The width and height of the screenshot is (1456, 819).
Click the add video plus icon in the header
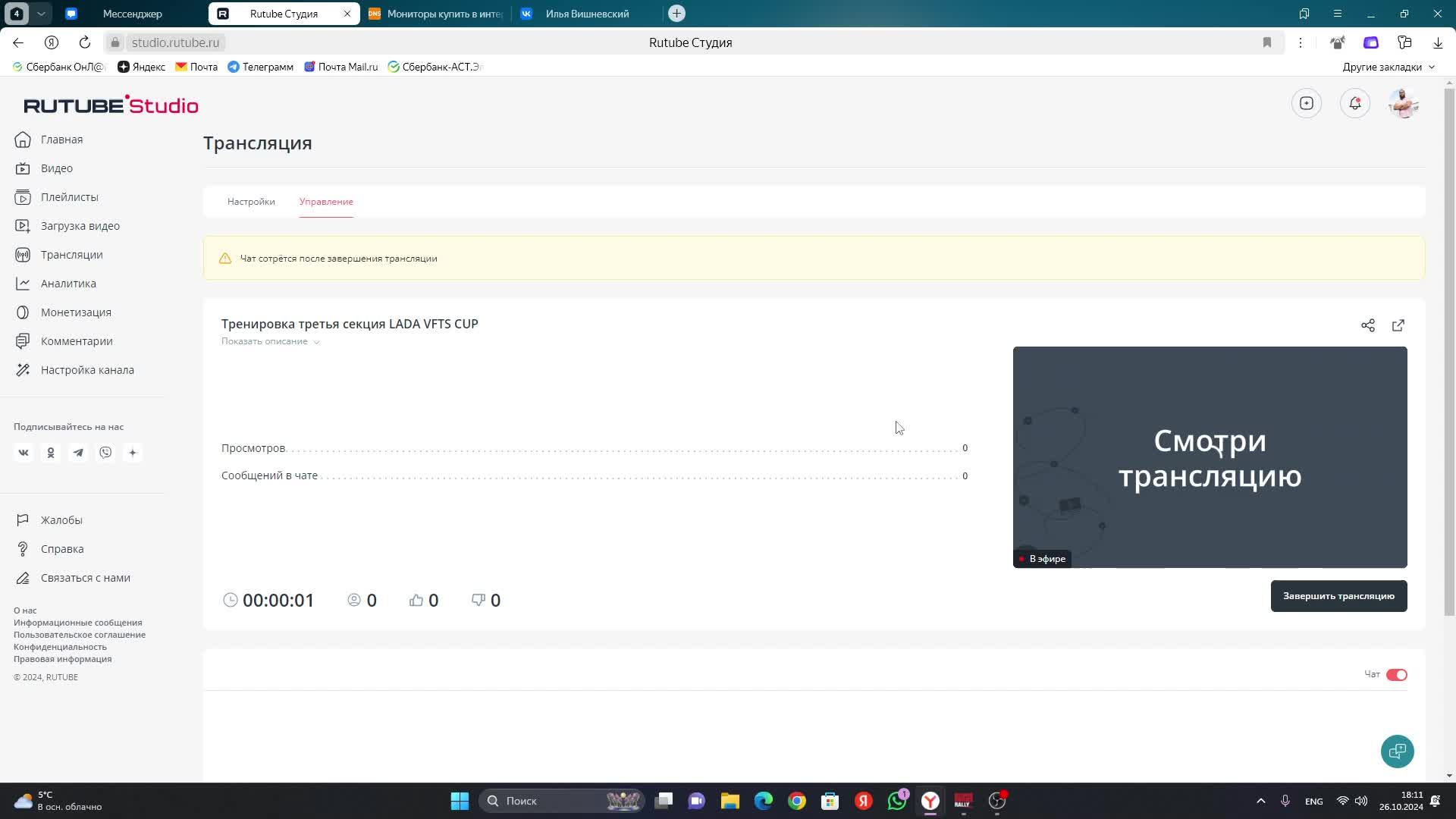coord(1306,103)
